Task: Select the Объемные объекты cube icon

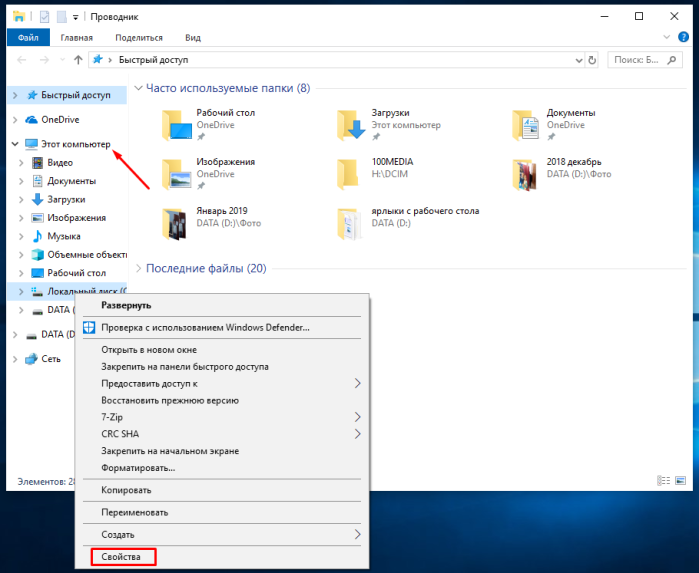Action: click(x=37, y=255)
